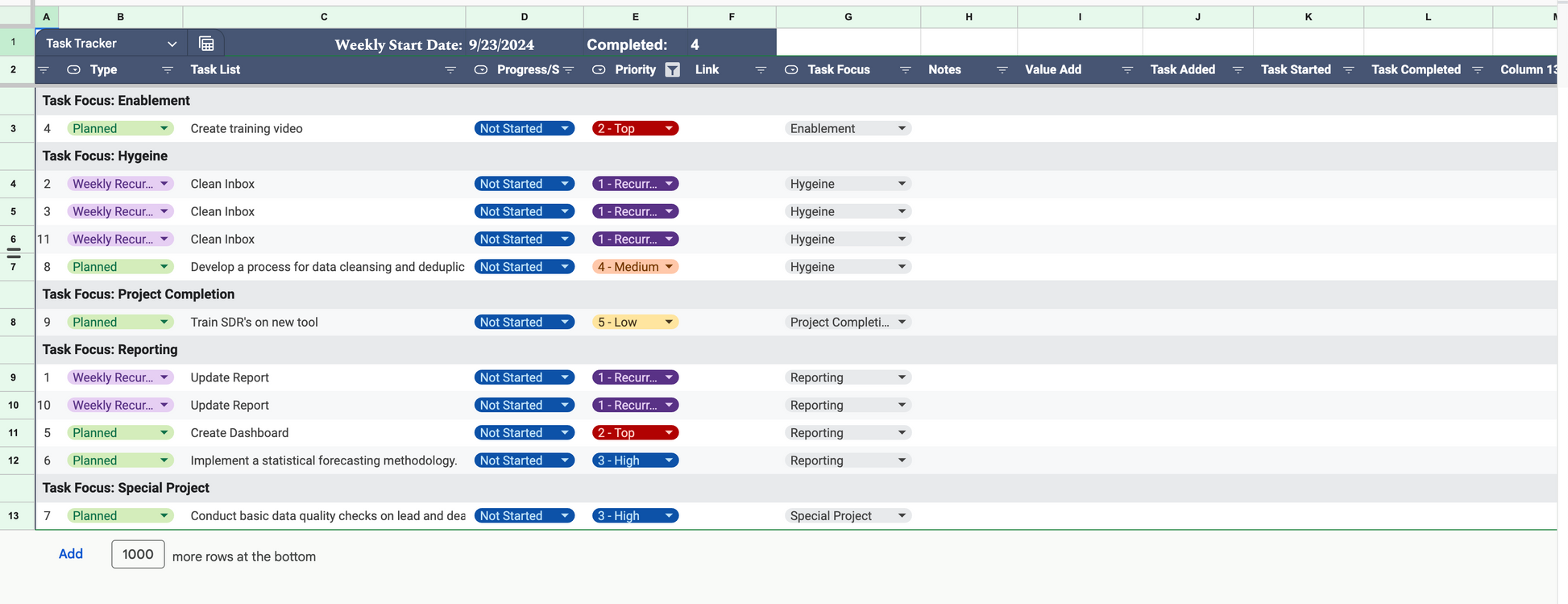Viewport: 1568px width, 604px height.
Task: Click the filter icon on Task Completed column
Action: (1477, 70)
